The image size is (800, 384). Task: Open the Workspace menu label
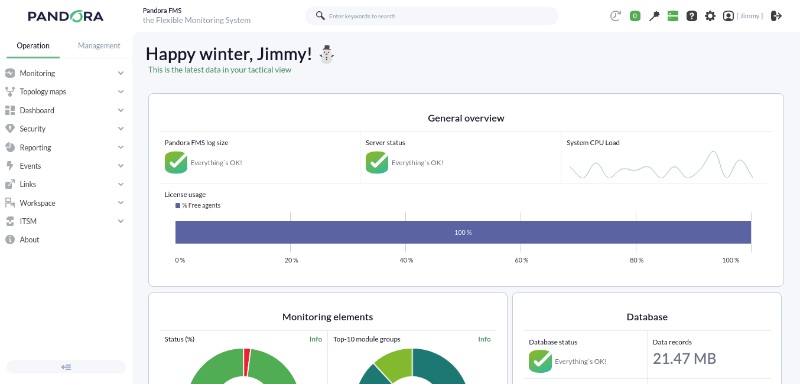(37, 203)
